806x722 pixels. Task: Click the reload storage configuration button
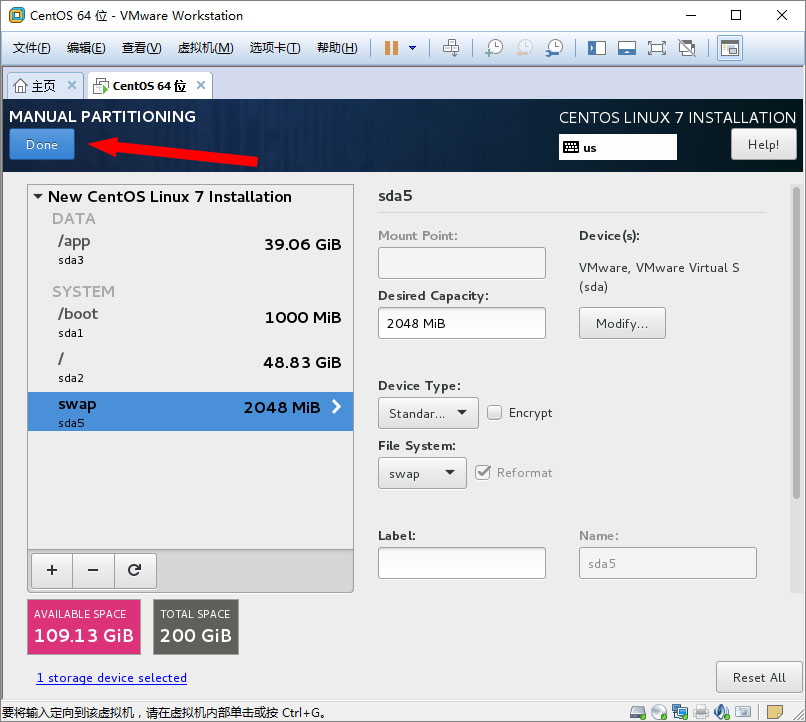(135, 570)
